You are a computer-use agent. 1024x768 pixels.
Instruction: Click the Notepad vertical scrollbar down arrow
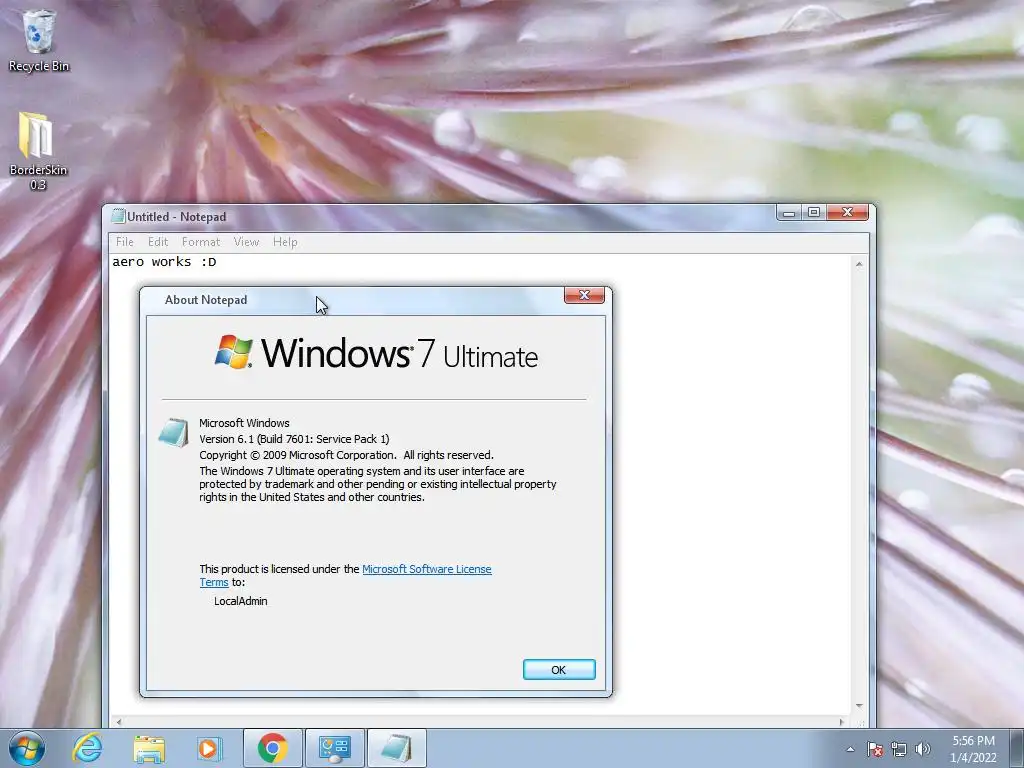pyautogui.click(x=859, y=706)
